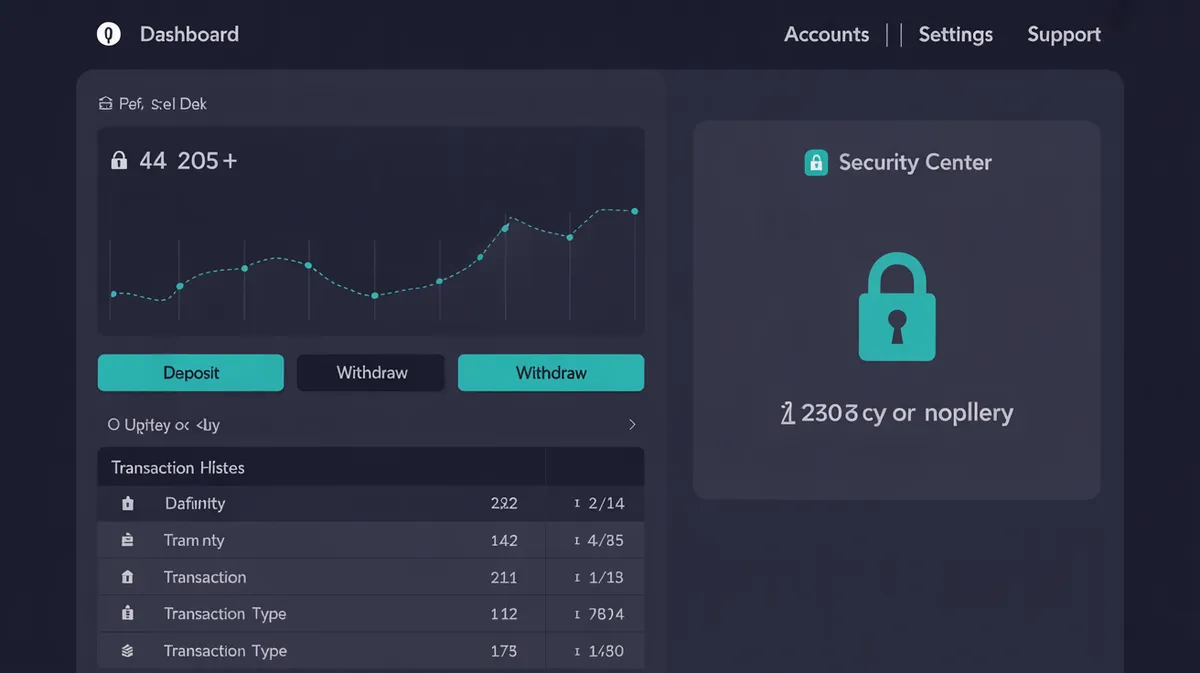This screenshot has width=1200, height=673.
Task: Select the receipt icon on the Tram nty row
Action: pos(126,540)
